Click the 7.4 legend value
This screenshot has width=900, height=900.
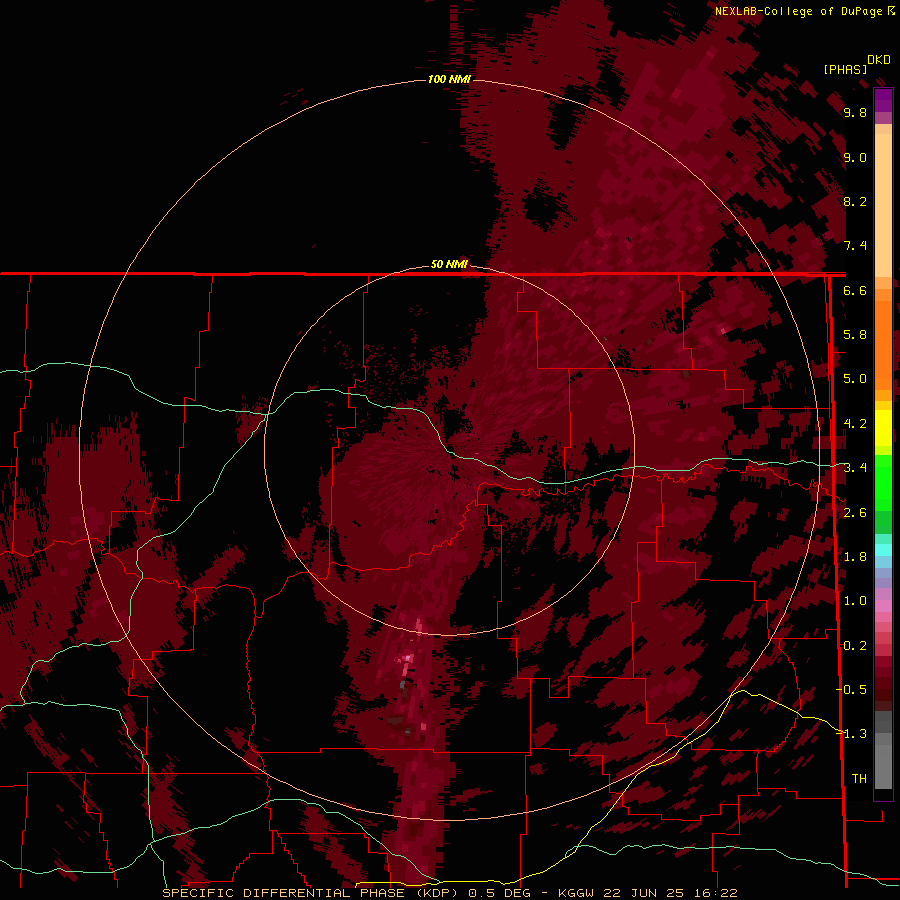(855, 246)
